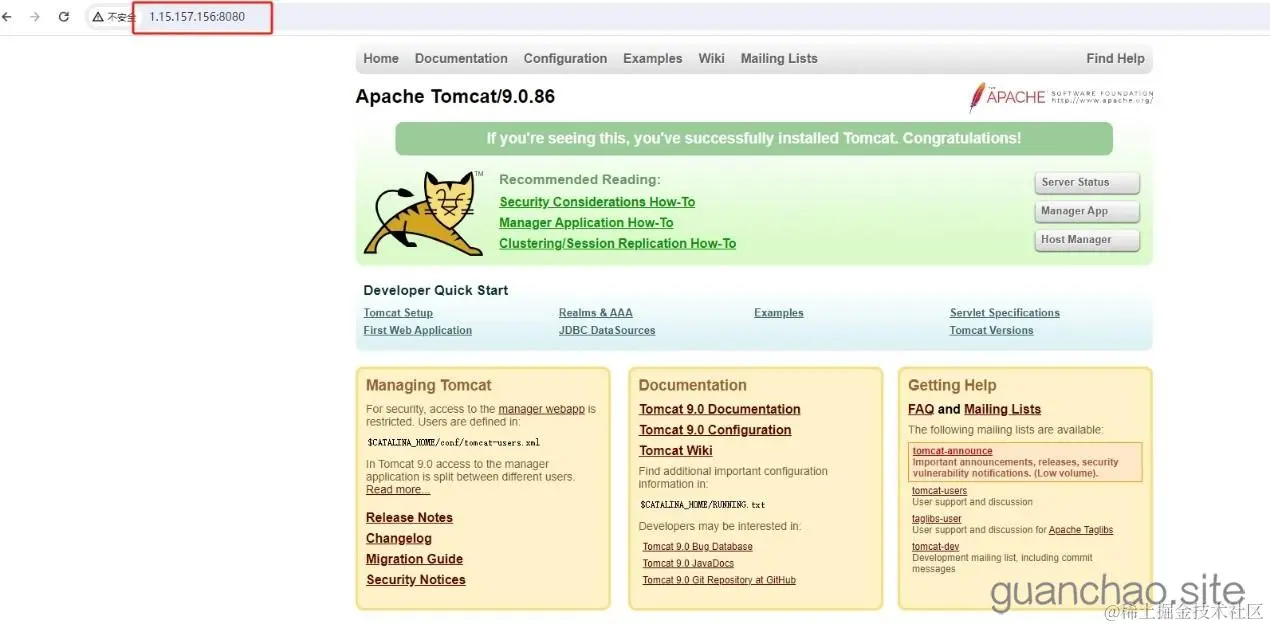Open Tomcat 9.0 Bug Database link
Viewport: 1270px width, 628px height.
(x=698, y=547)
